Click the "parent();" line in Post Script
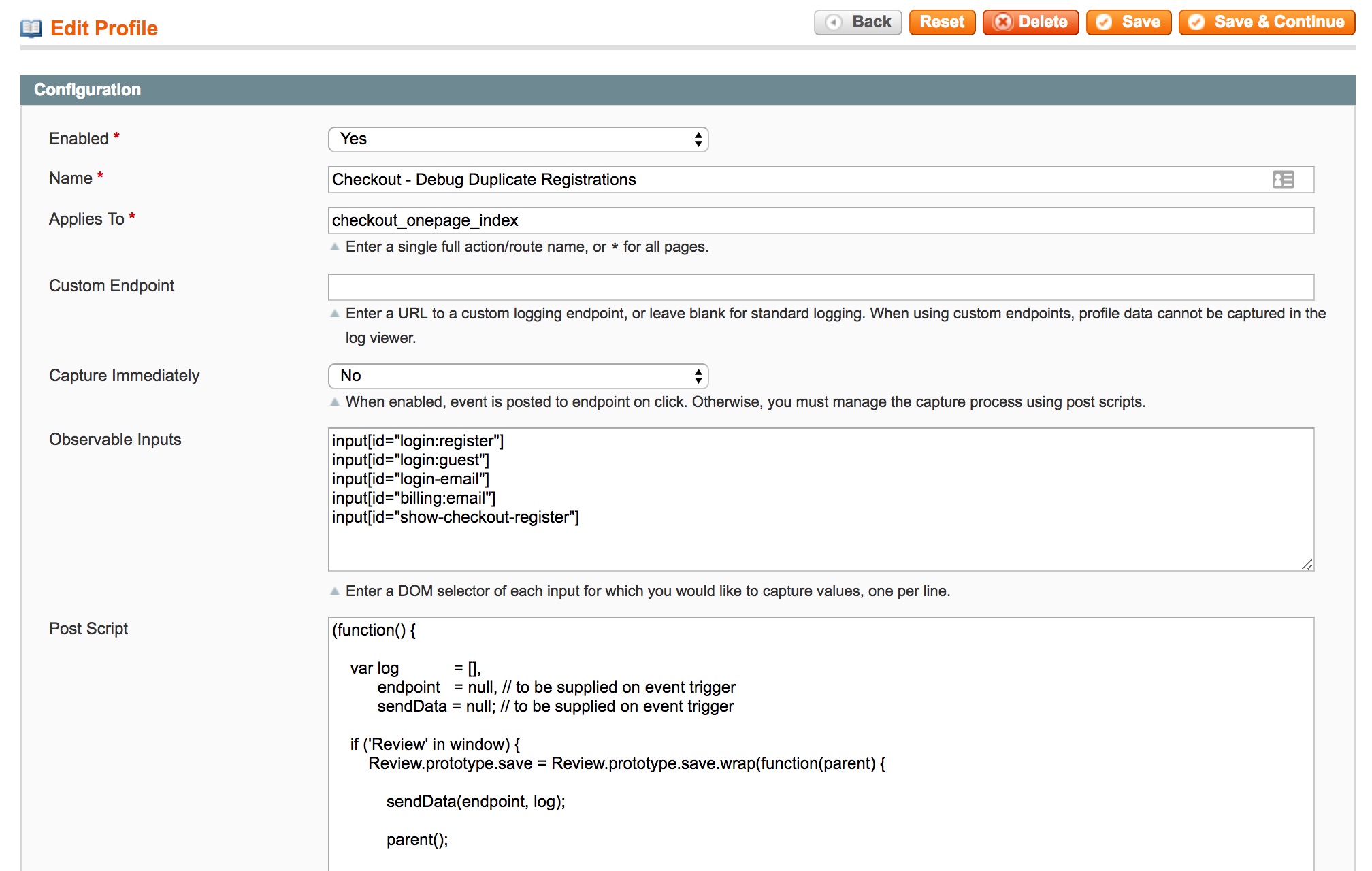 coord(417,840)
